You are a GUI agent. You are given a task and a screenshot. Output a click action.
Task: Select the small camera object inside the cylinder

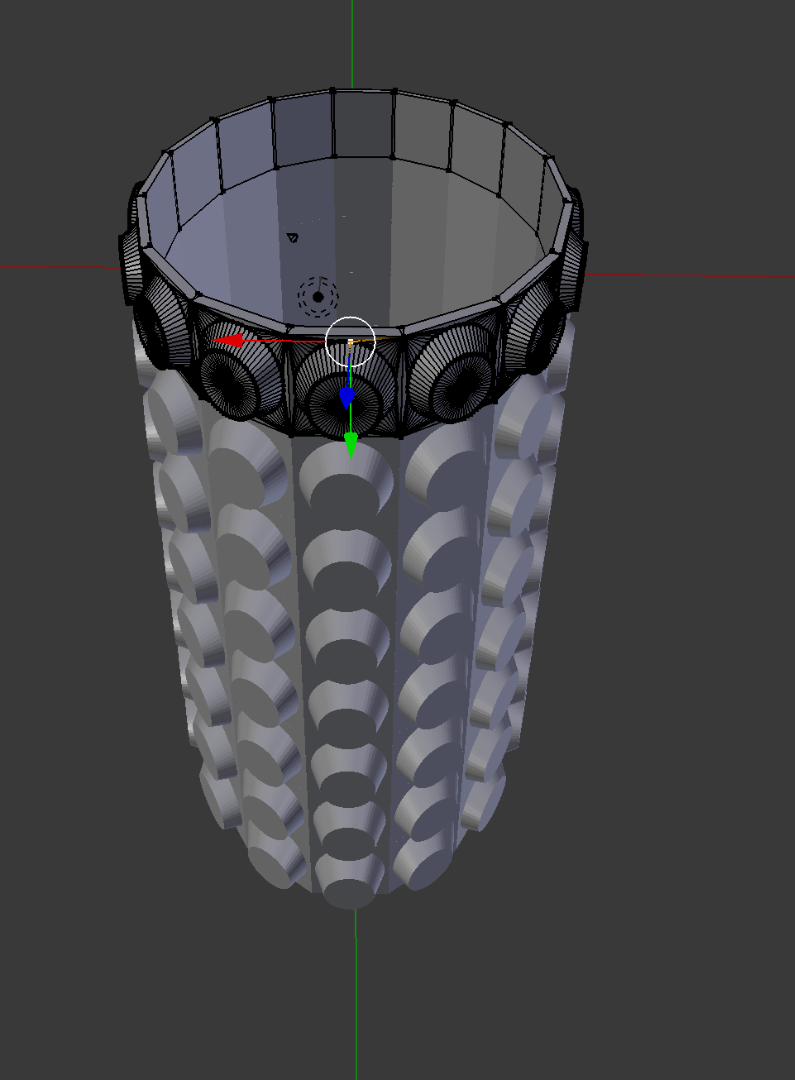tap(292, 238)
